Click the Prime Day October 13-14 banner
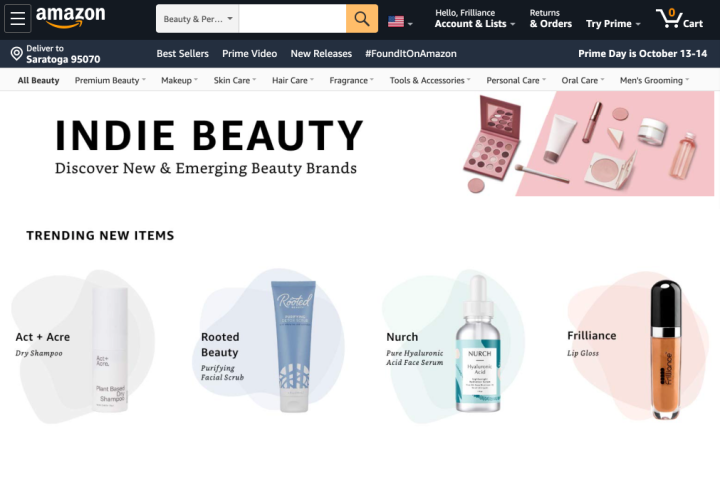 642,54
